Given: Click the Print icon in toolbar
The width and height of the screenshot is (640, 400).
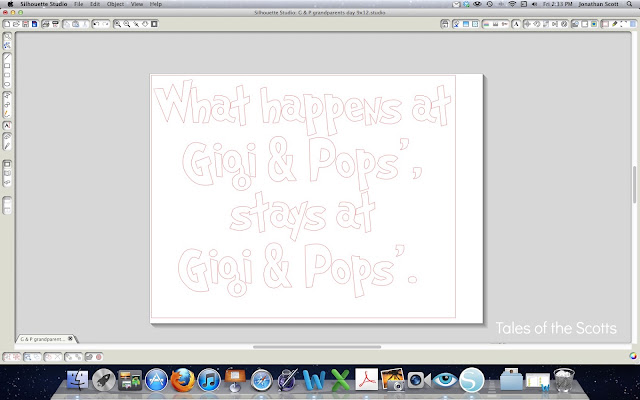Looking at the screenshot, I should click(x=46, y=24).
